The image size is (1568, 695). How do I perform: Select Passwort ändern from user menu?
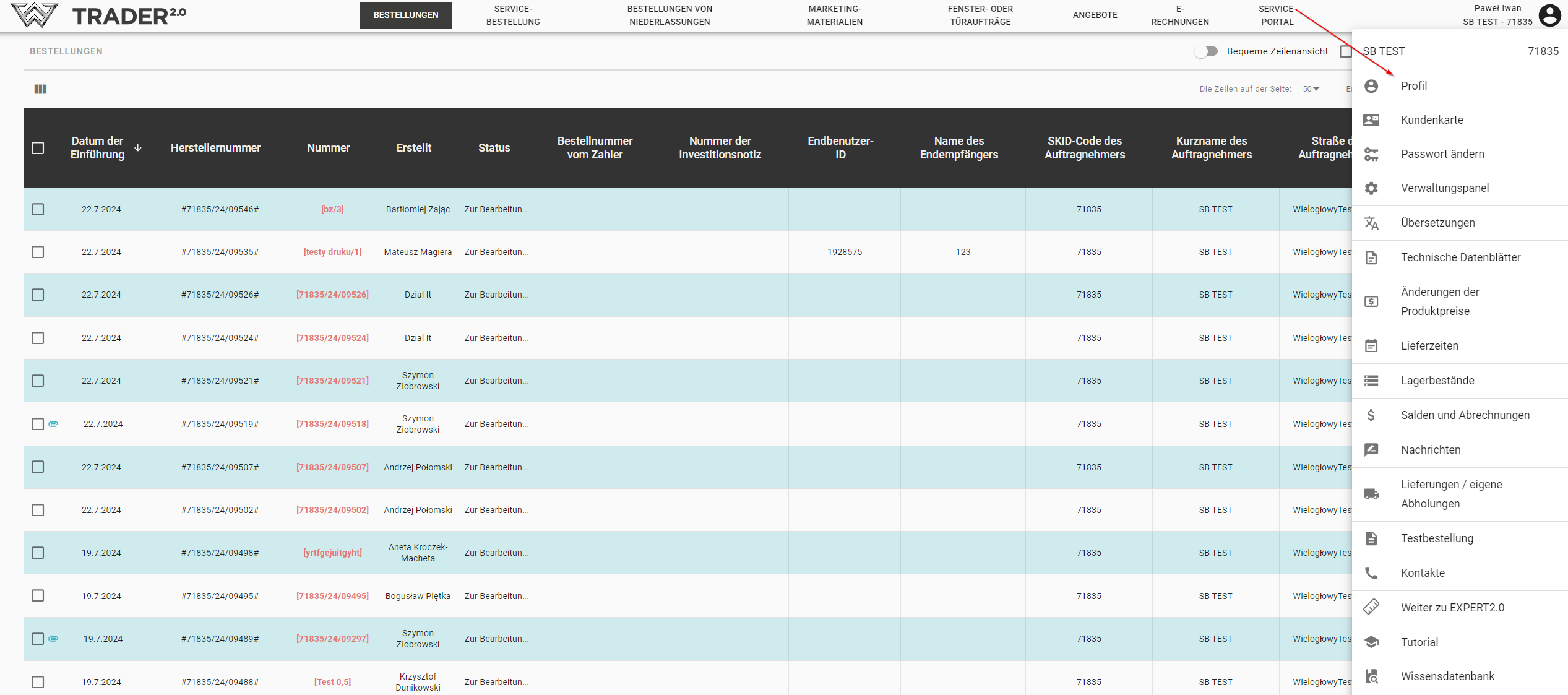tap(1442, 154)
